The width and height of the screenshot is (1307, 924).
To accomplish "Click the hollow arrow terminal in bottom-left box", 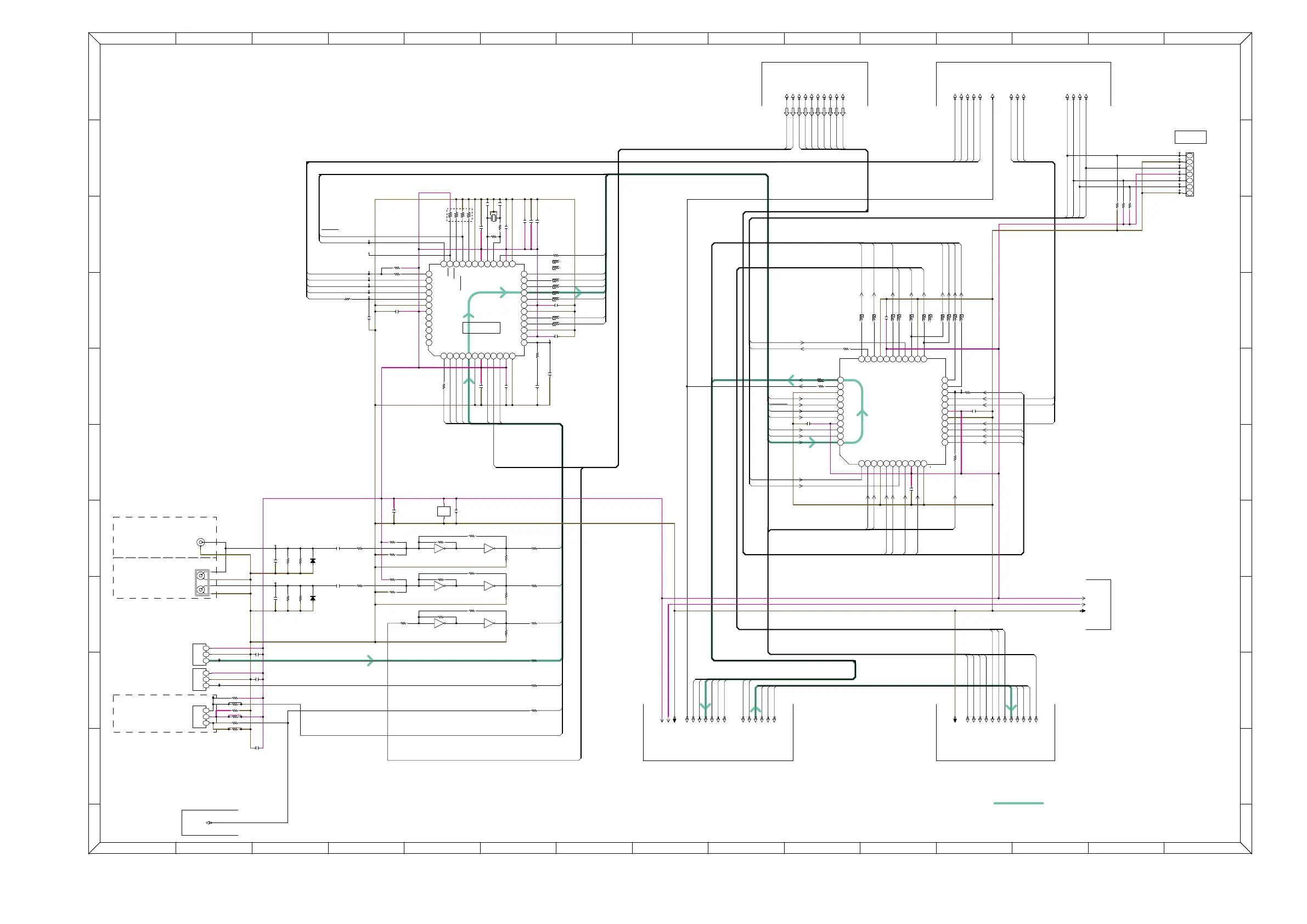I will 209,822.
